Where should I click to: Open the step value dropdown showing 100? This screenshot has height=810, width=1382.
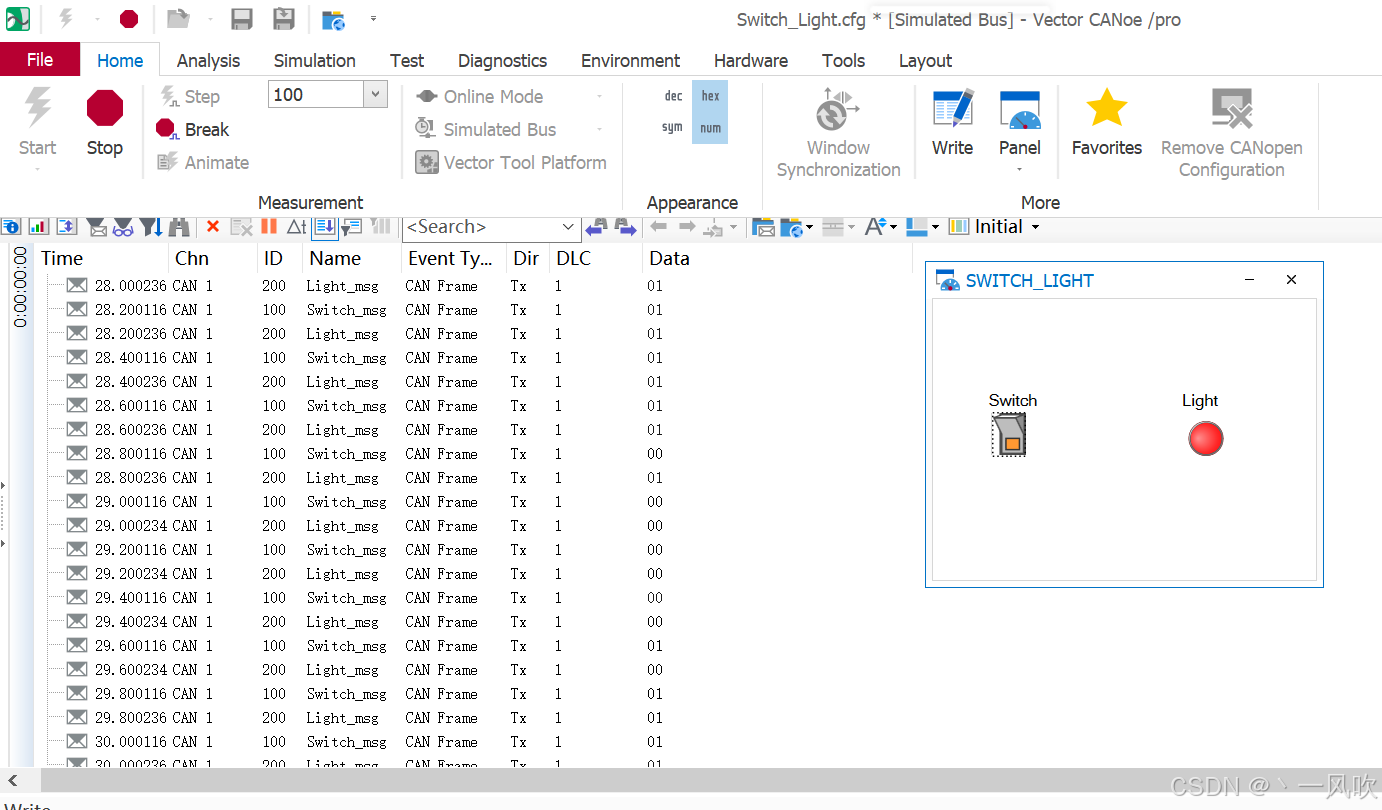[376, 95]
